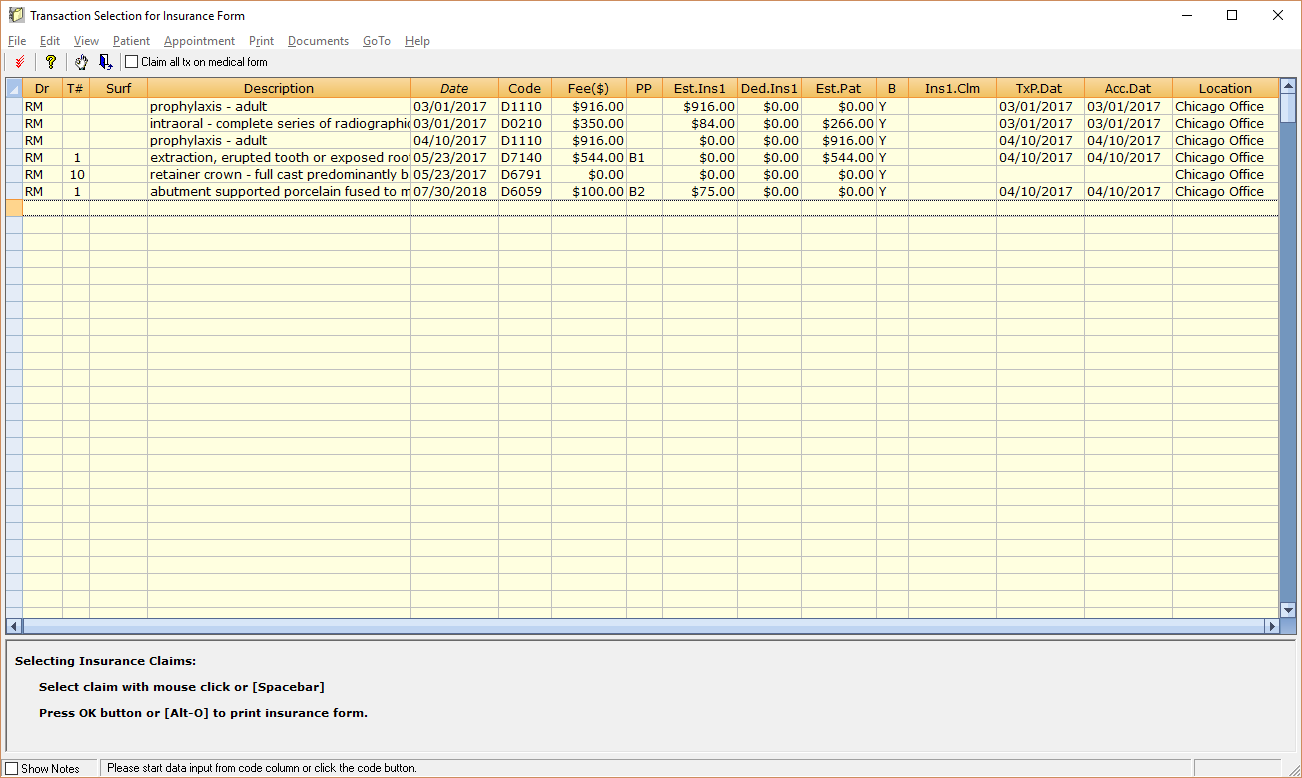Screen dimensions: 1302x778
Task: Click the Acc.Dat column header
Action: tap(1128, 88)
